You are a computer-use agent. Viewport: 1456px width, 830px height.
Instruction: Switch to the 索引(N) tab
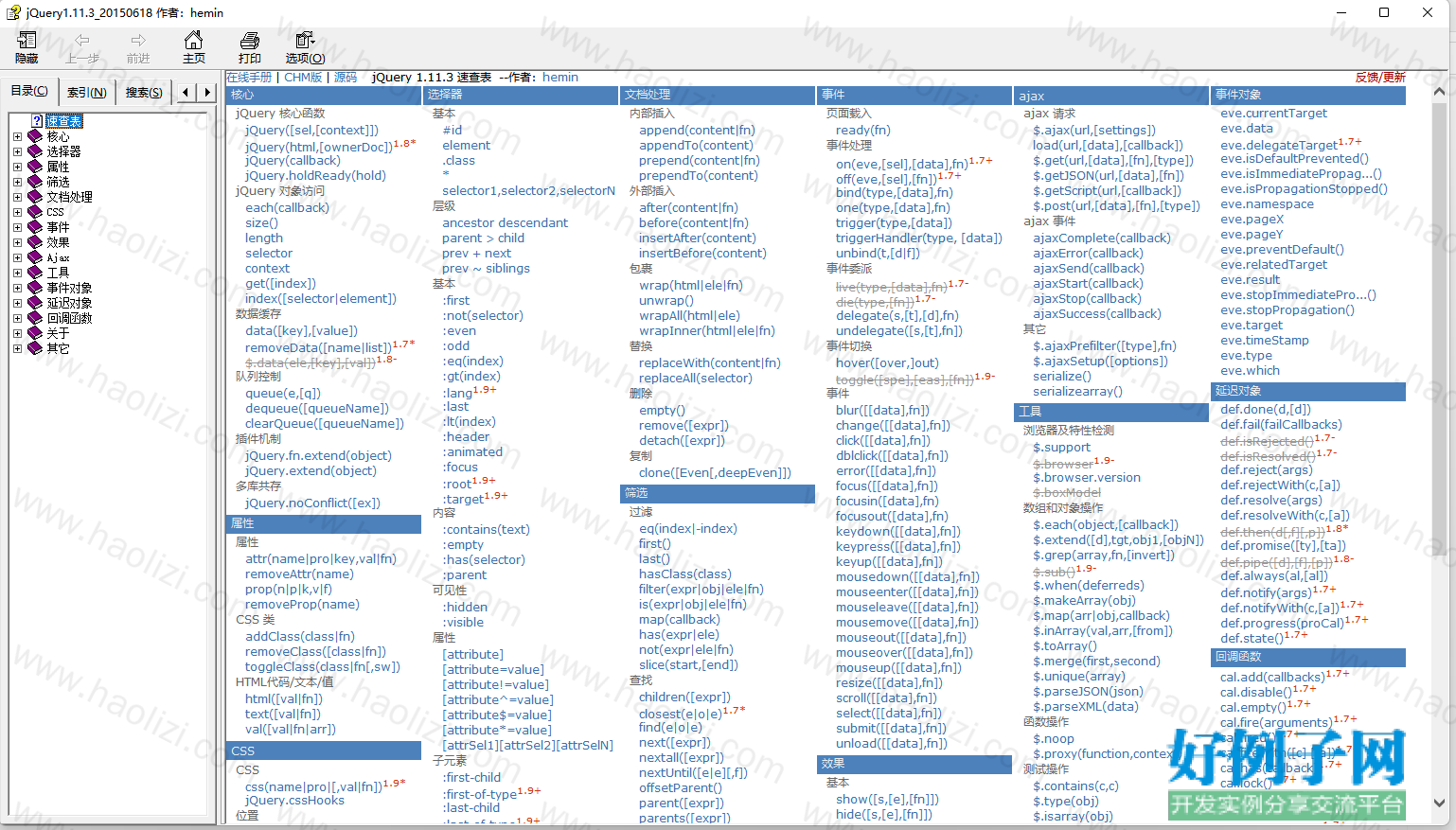(86, 92)
